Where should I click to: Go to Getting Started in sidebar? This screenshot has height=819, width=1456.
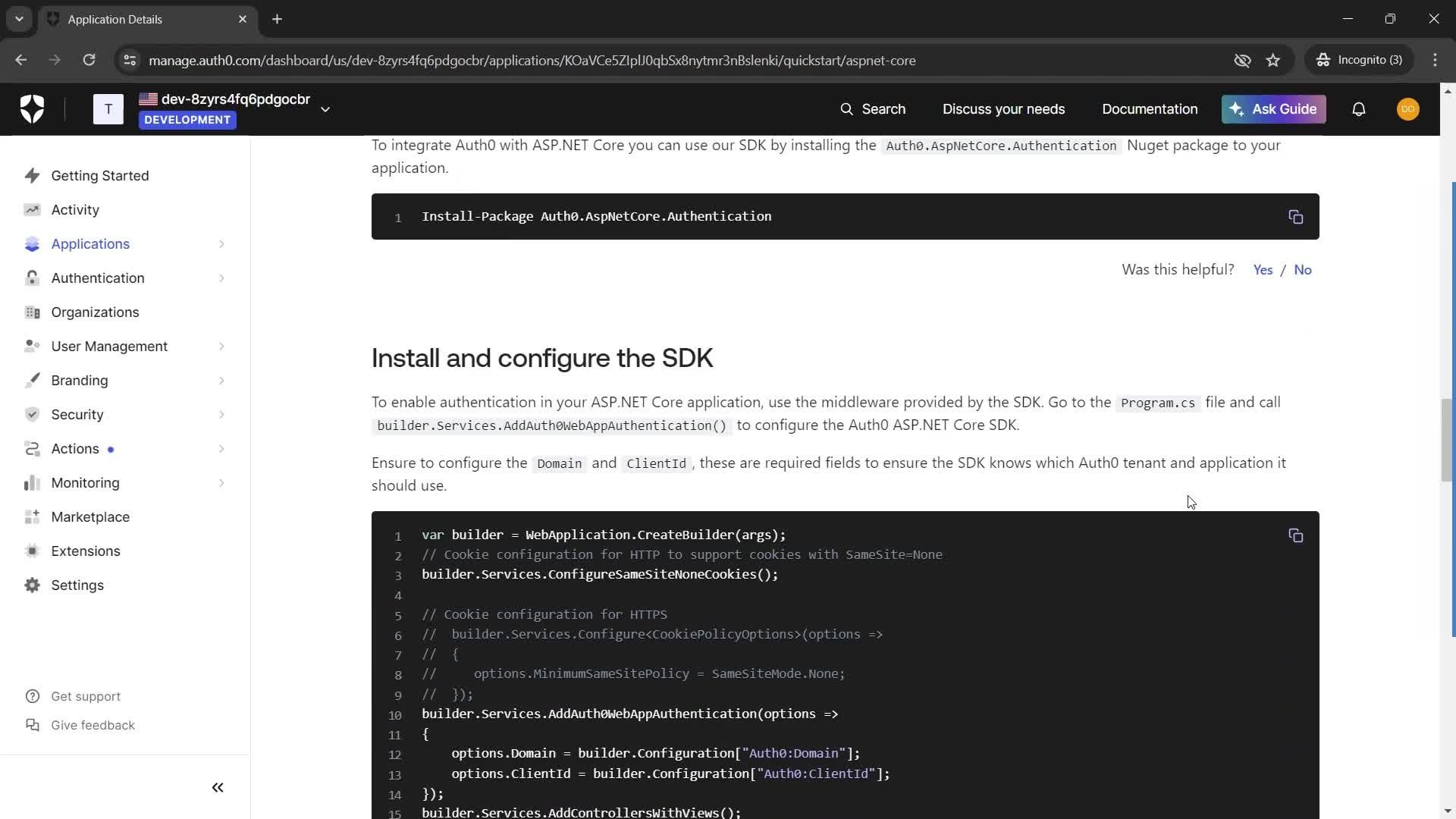pyautogui.click(x=100, y=176)
